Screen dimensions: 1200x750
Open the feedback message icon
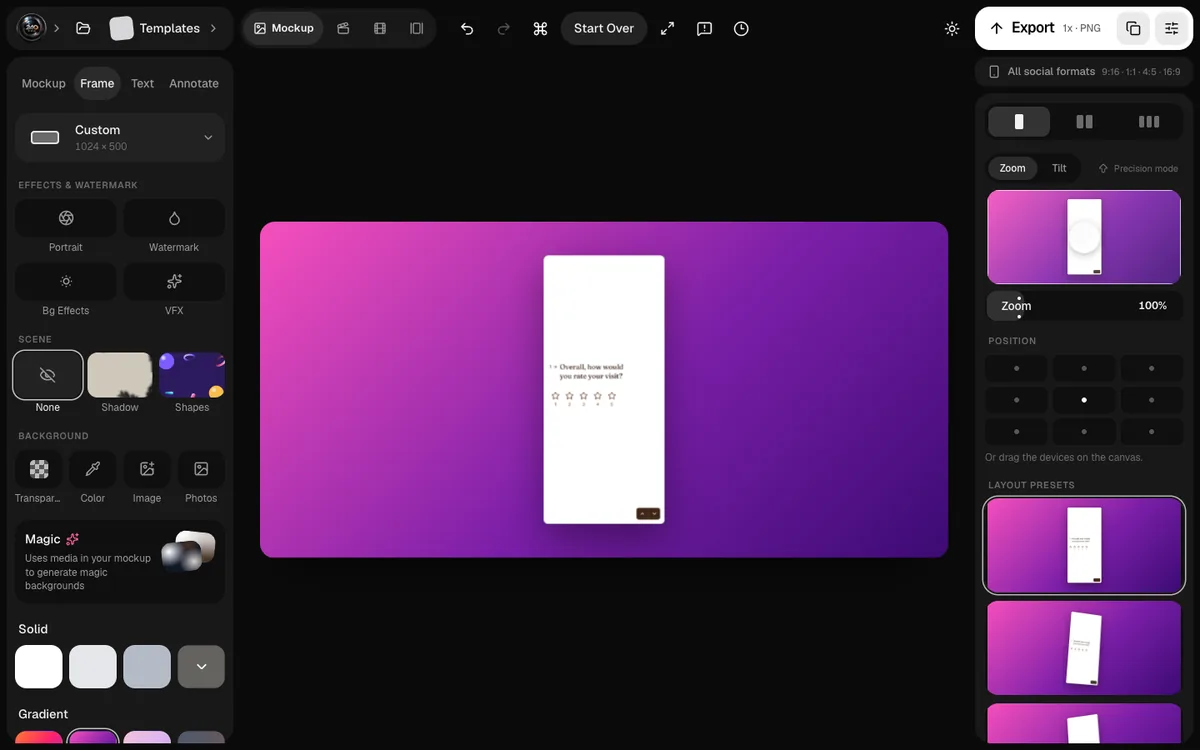(705, 28)
